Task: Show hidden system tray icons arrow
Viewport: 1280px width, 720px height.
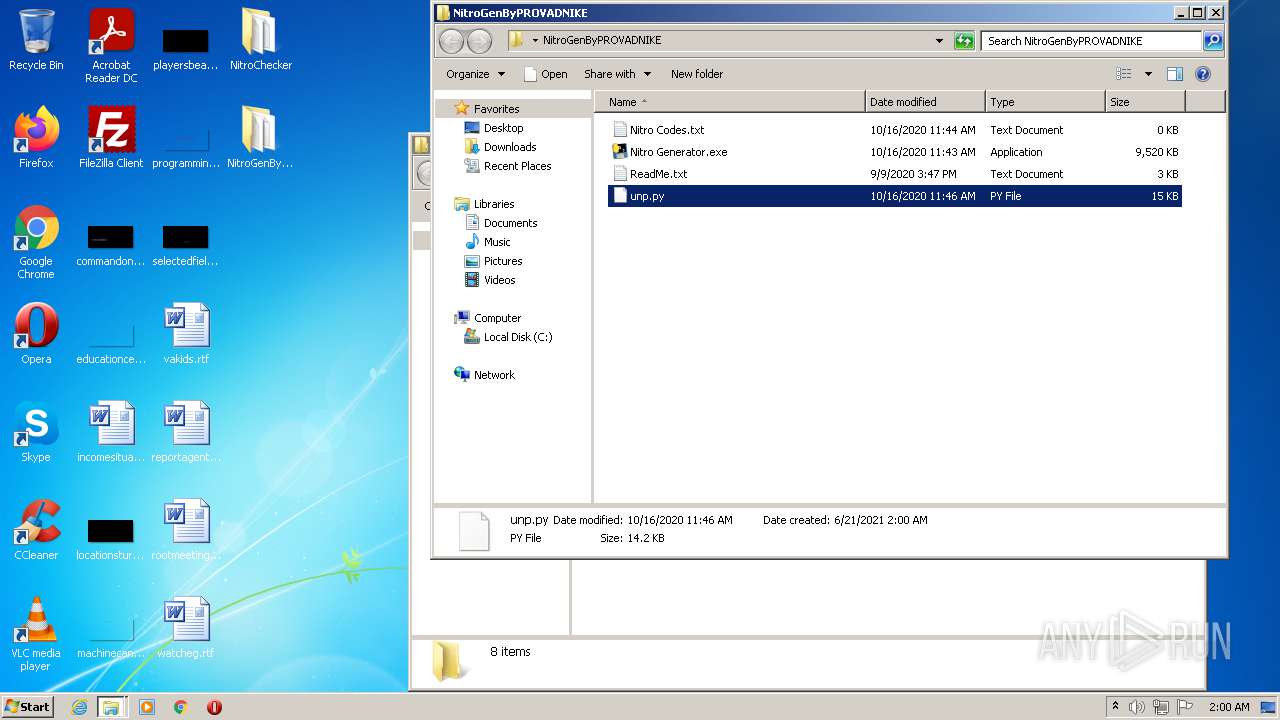Action: point(1115,707)
